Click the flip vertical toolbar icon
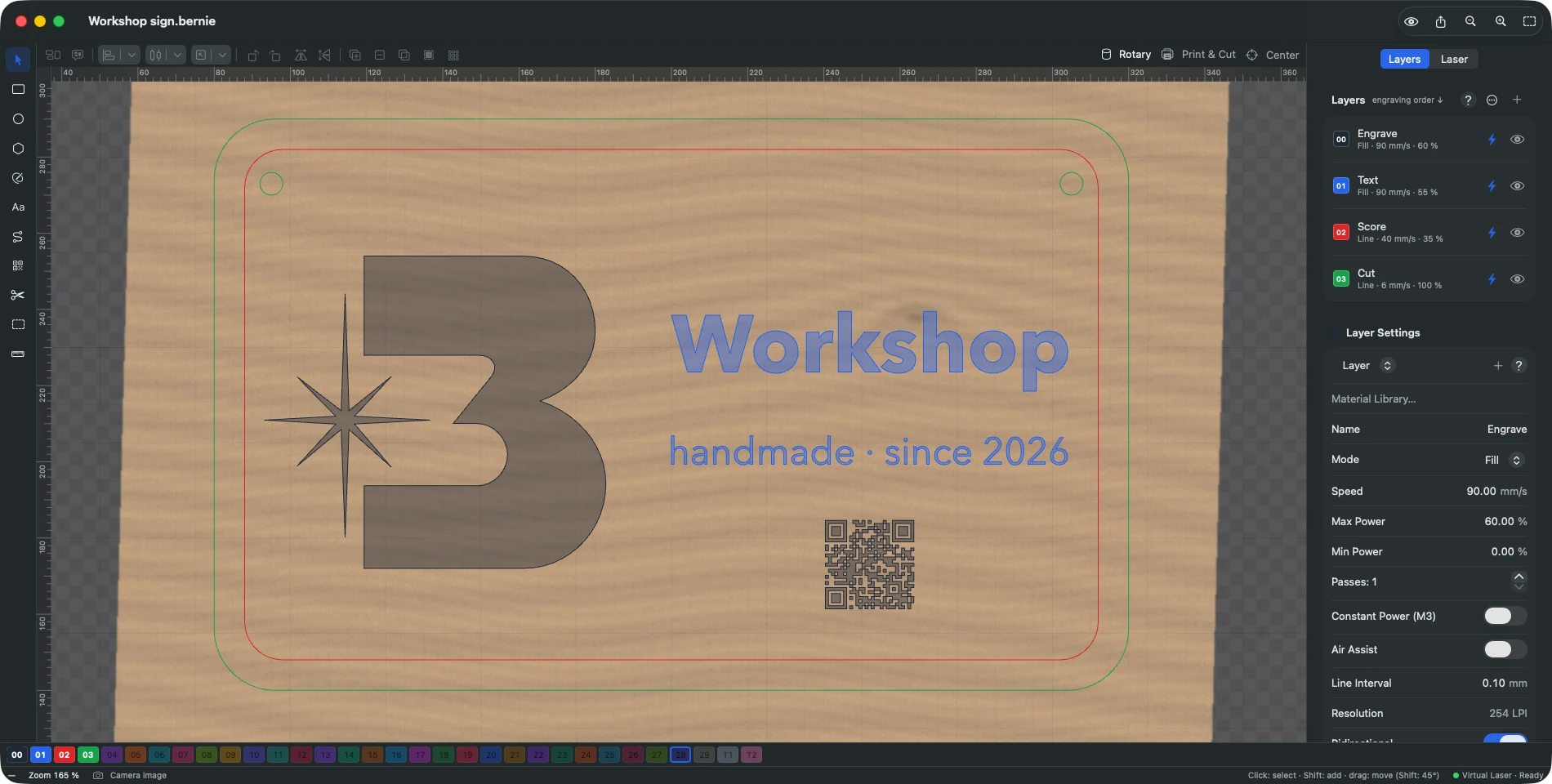Viewport: 1552px width, 784px height. (x=324, y=55)
